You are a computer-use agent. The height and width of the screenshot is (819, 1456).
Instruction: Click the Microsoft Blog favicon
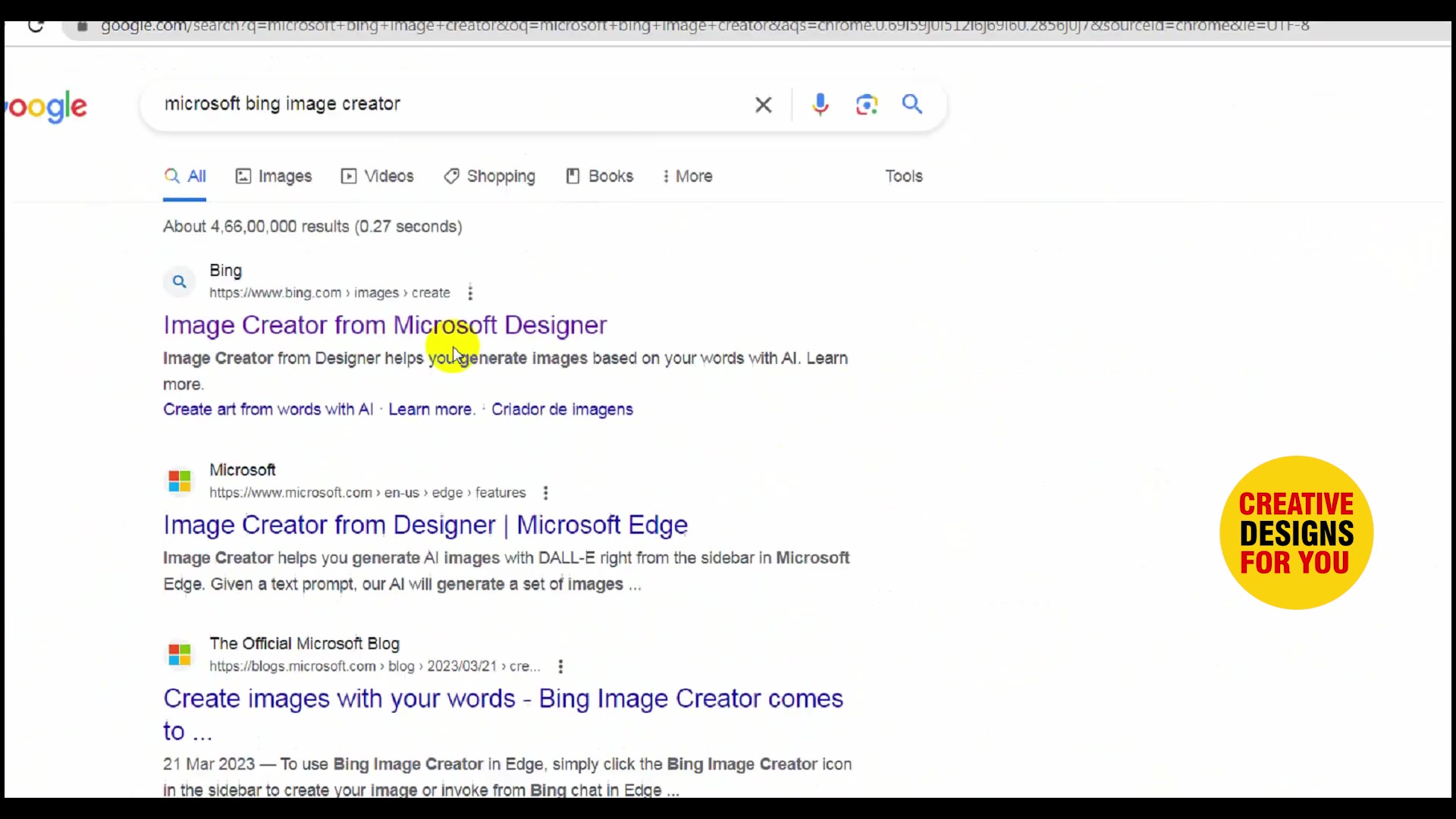[179, 654]
